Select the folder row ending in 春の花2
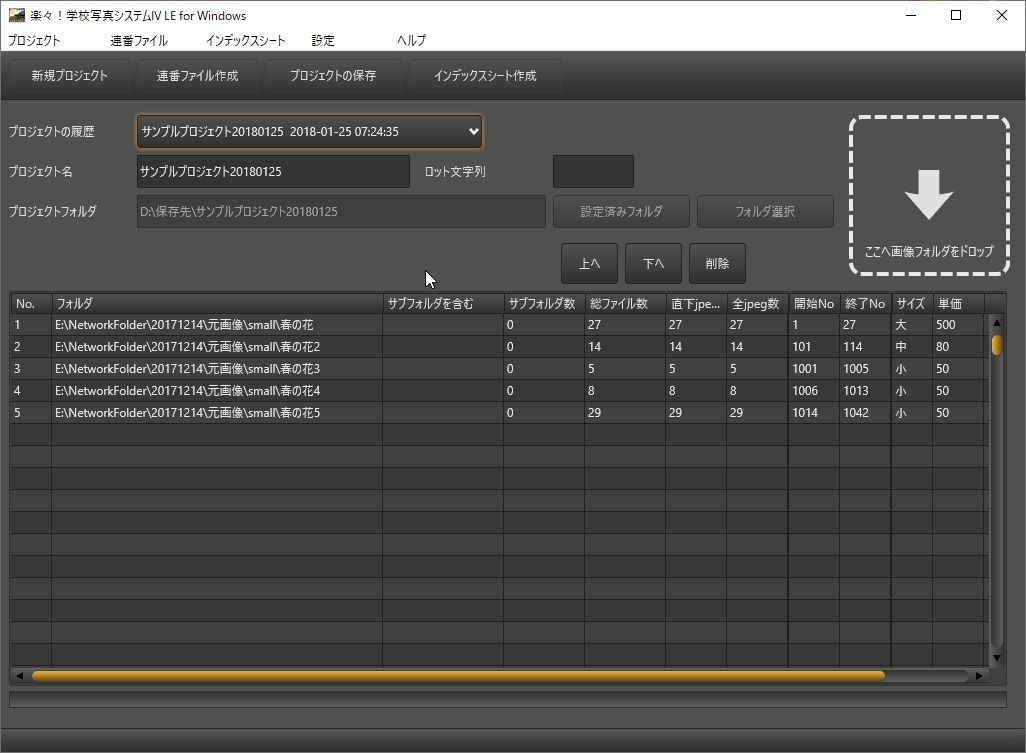1026x753 pixels. 497,347
